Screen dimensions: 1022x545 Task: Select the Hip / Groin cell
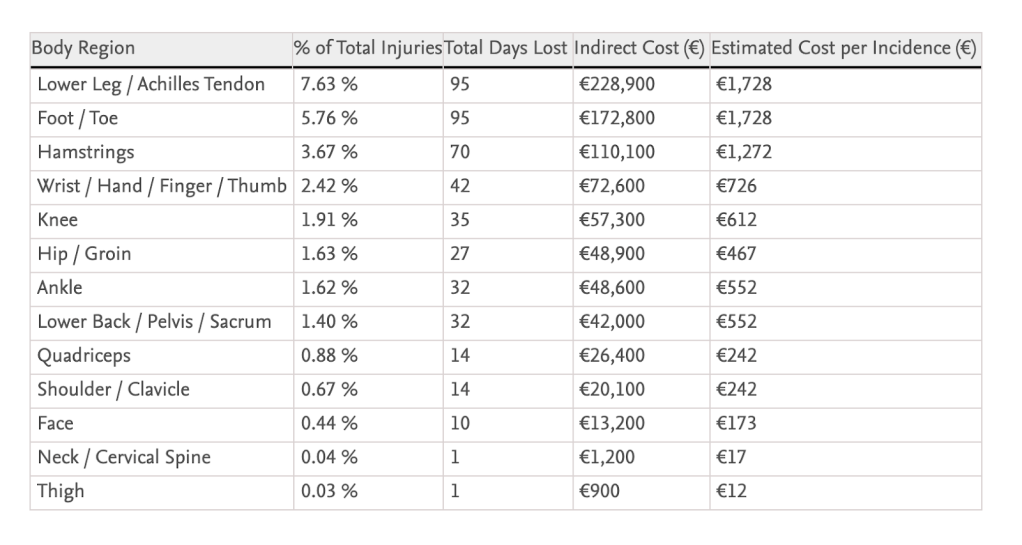[84, 254]
